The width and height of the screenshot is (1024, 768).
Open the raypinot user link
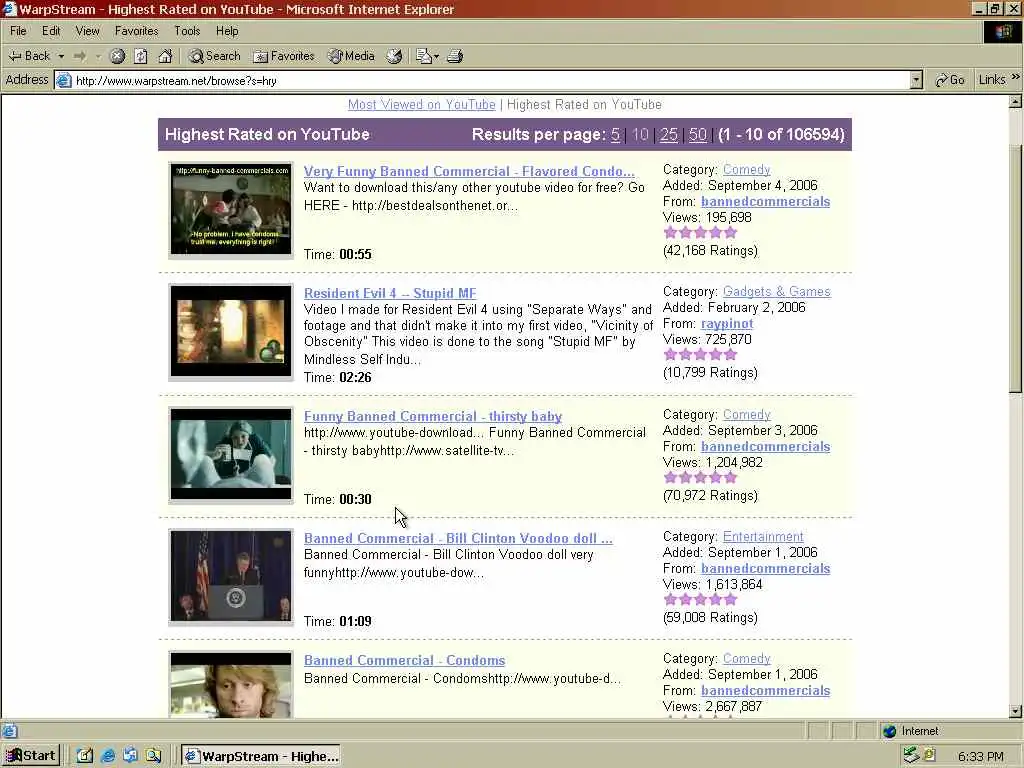click(x=727, y=323)
